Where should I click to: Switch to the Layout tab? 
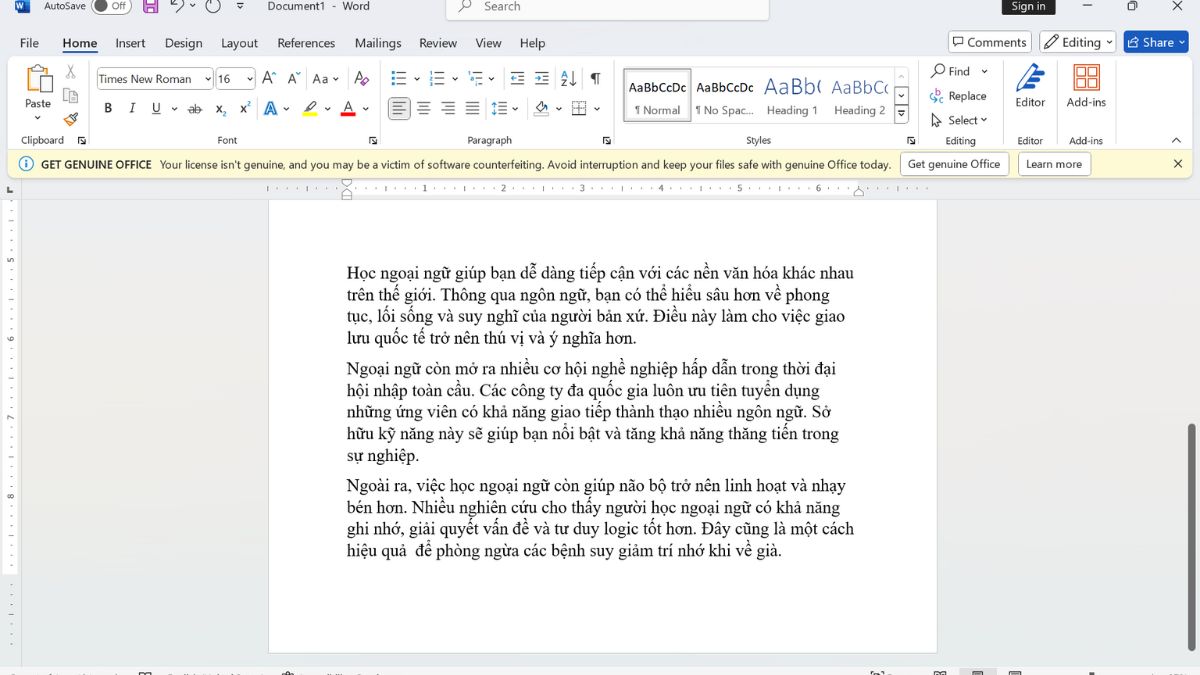239,43
